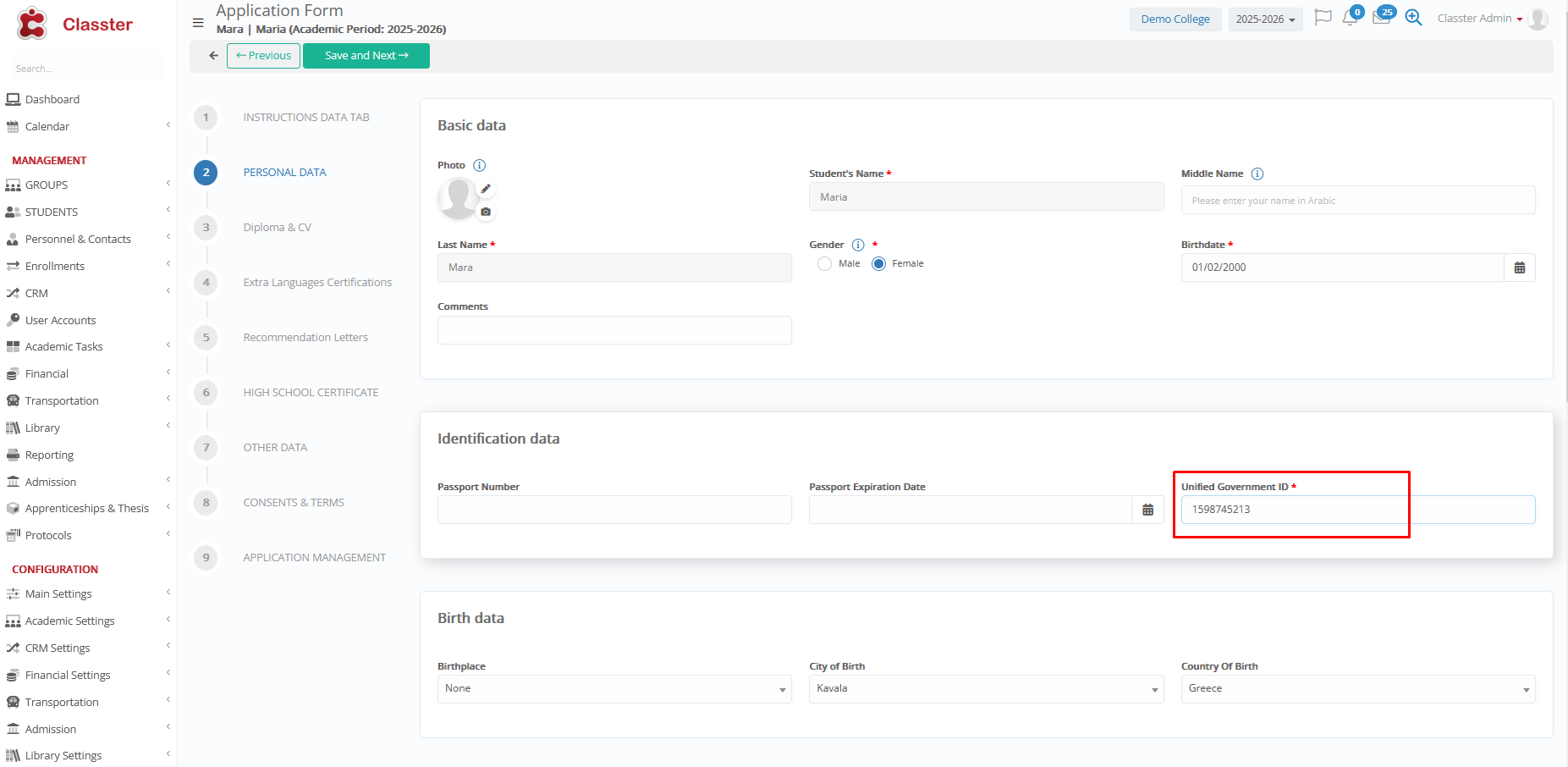Click the flag icon in header

point(1323,18)
